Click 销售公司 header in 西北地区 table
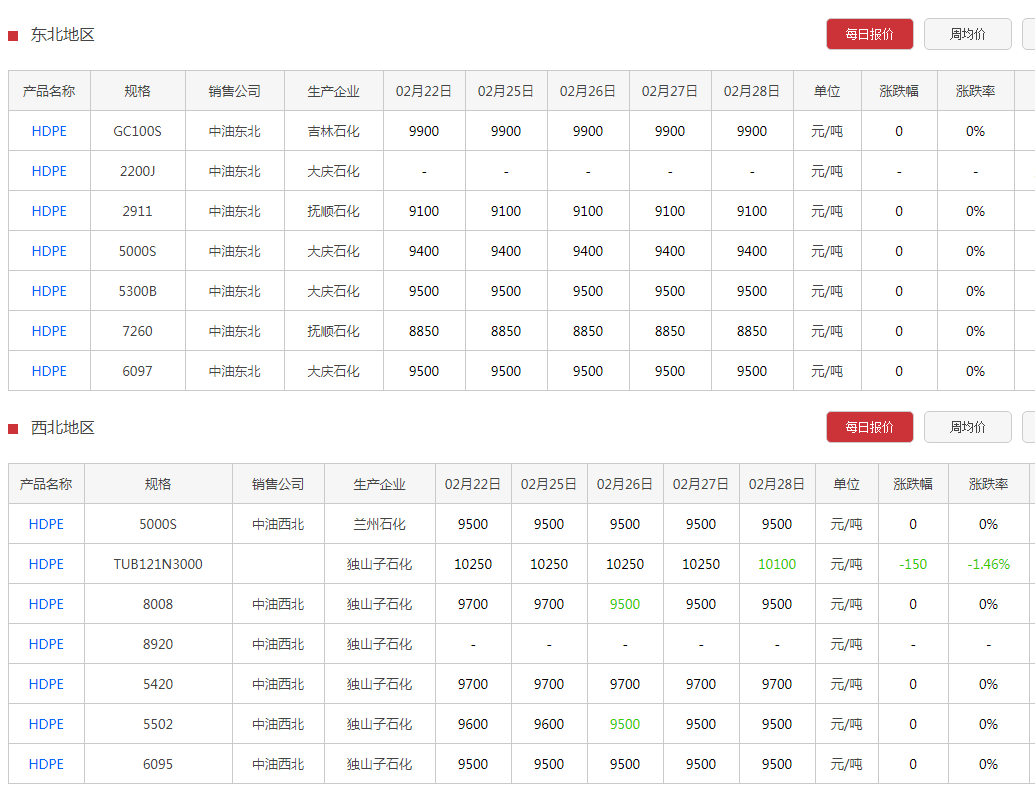The image size is (1035, 790). [278, 484]
